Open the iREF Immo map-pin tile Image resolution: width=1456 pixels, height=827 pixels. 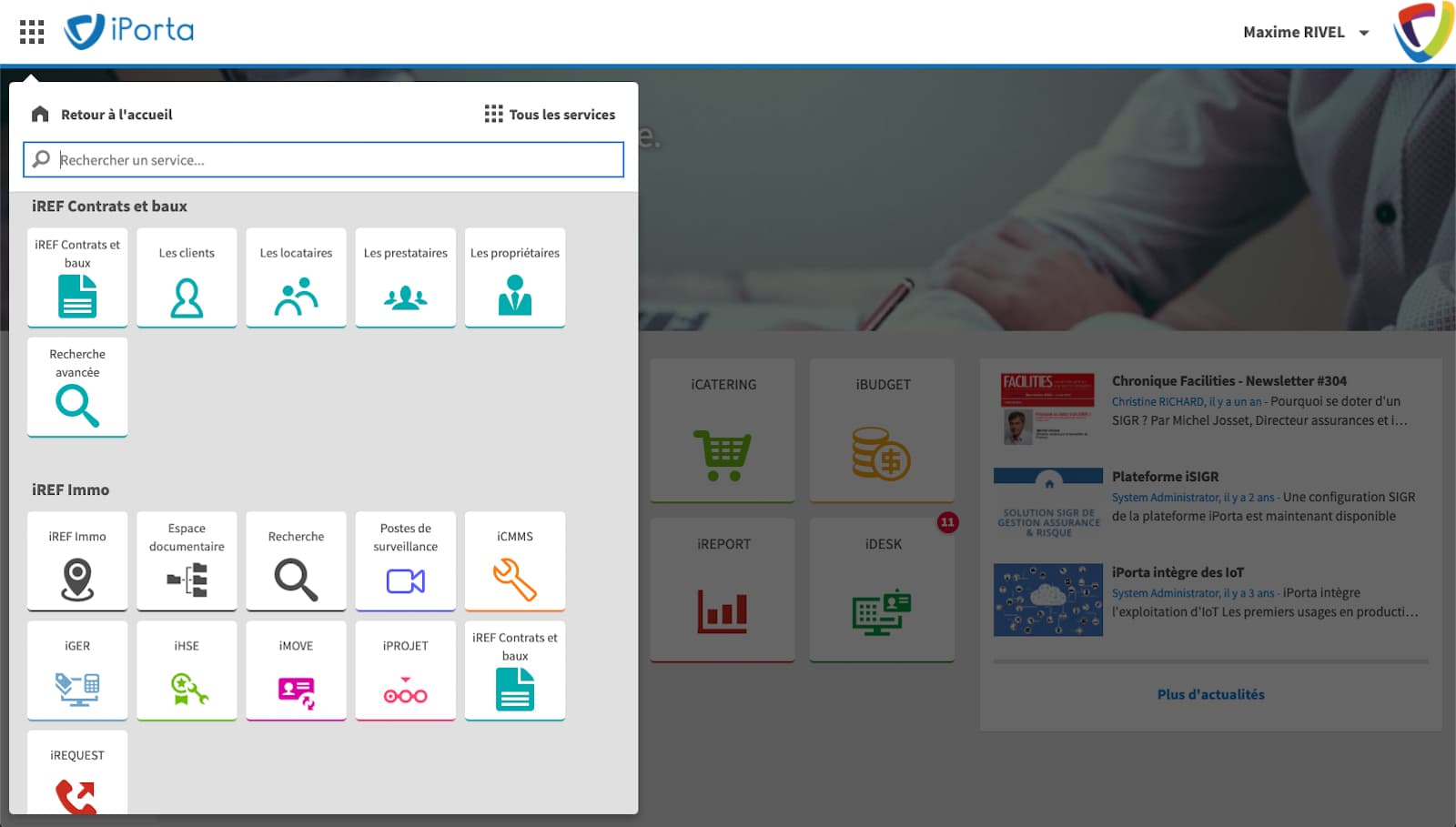pos(77,560)
